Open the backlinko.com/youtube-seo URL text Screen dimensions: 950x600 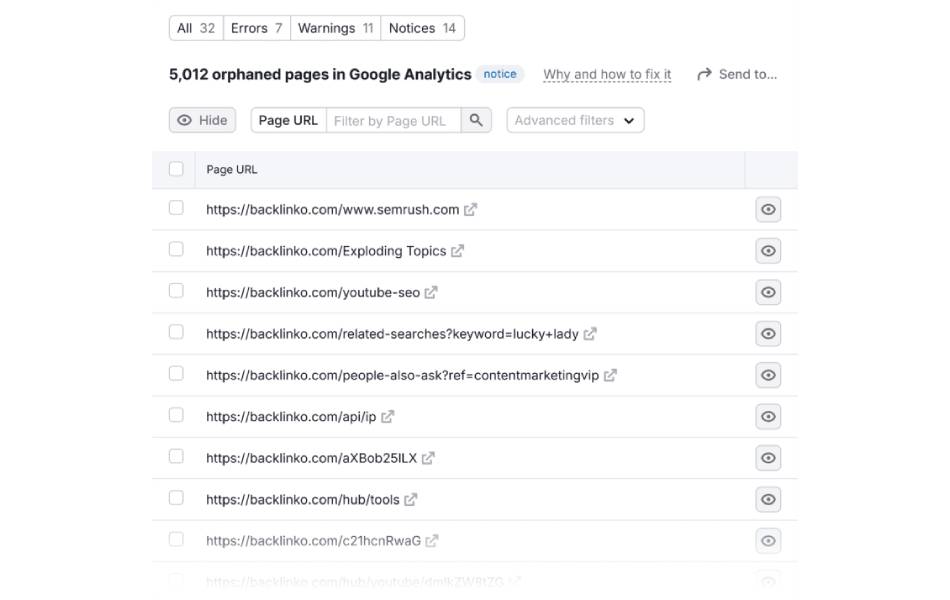point(313,293)
